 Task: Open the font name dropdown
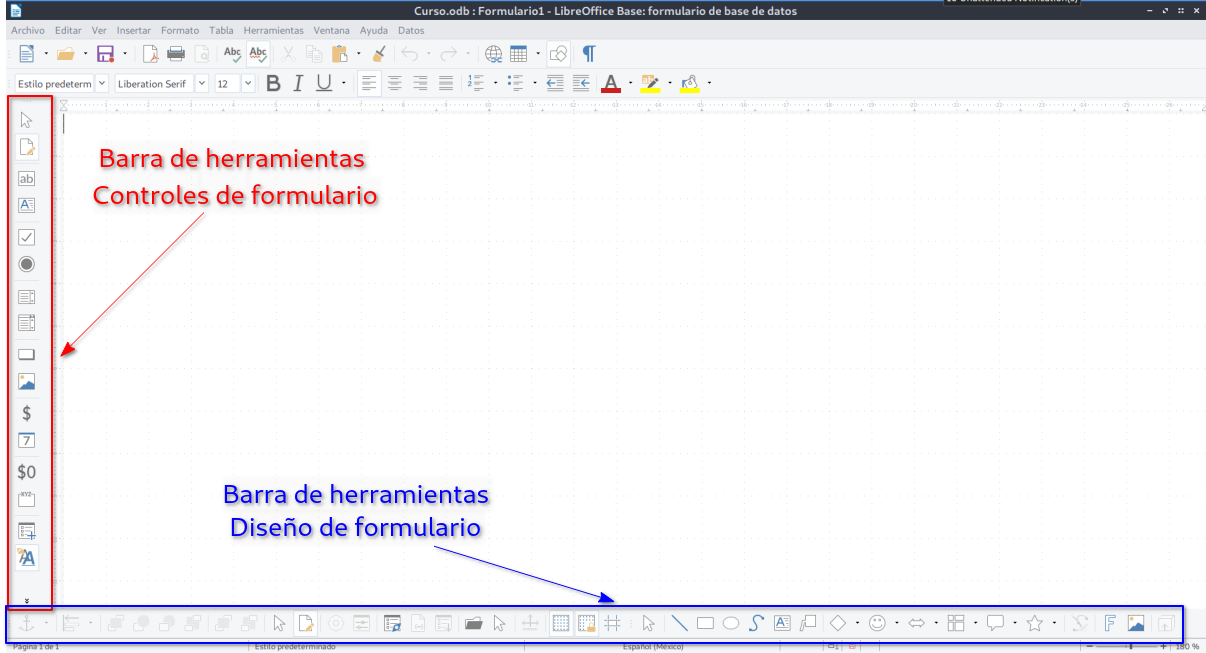202,84
